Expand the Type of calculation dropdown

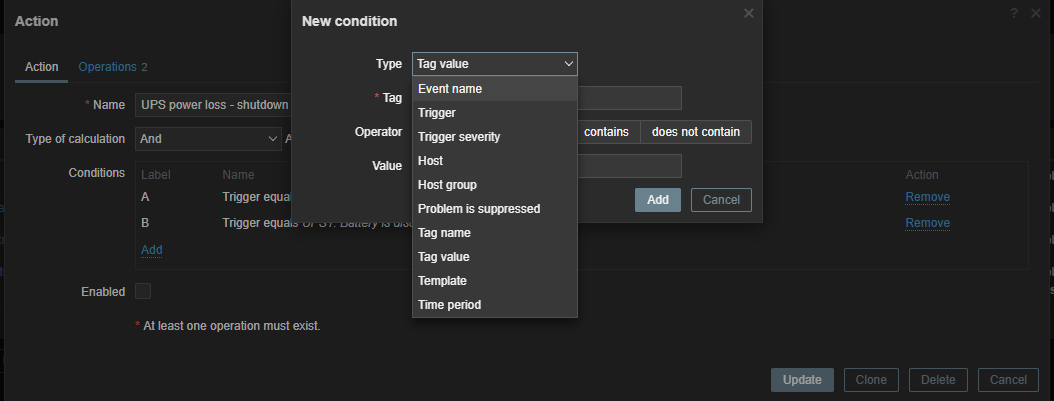click(x=208, y=139)
